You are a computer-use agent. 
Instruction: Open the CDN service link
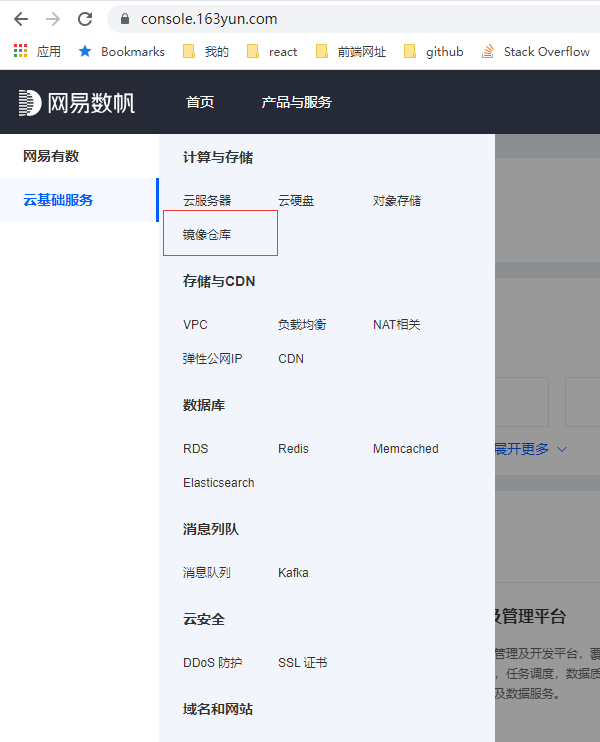(291, 359)
